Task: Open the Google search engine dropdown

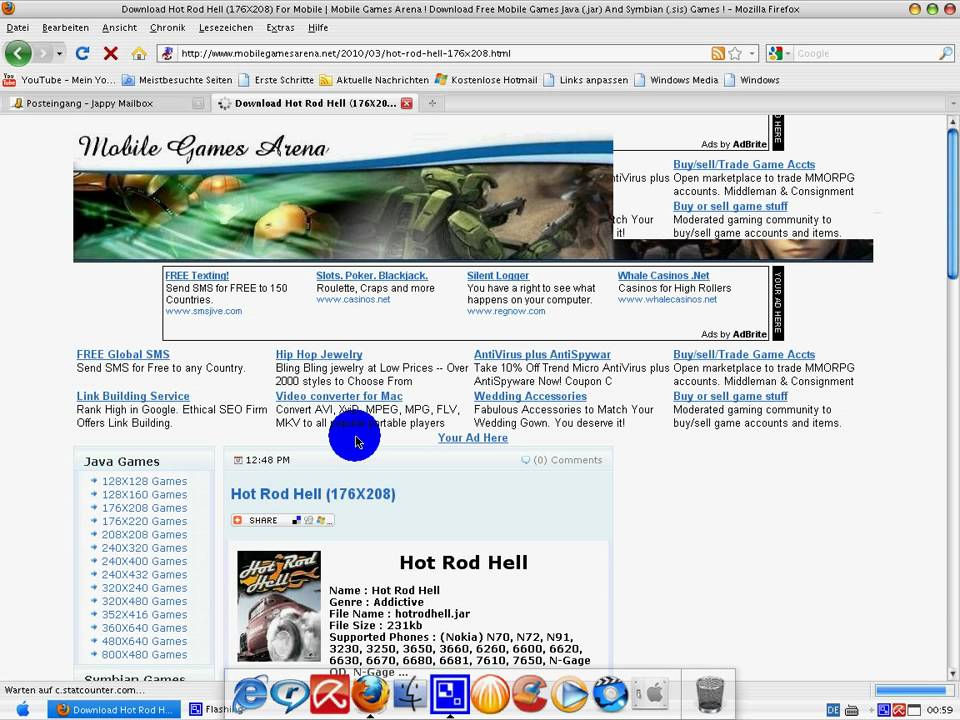Action: point(779,53)
